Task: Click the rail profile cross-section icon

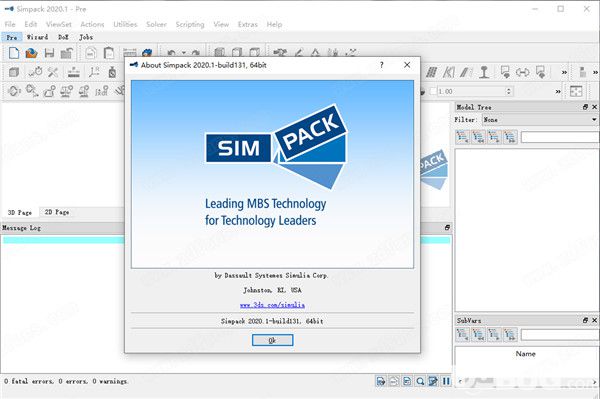Action: click(484, 72)
